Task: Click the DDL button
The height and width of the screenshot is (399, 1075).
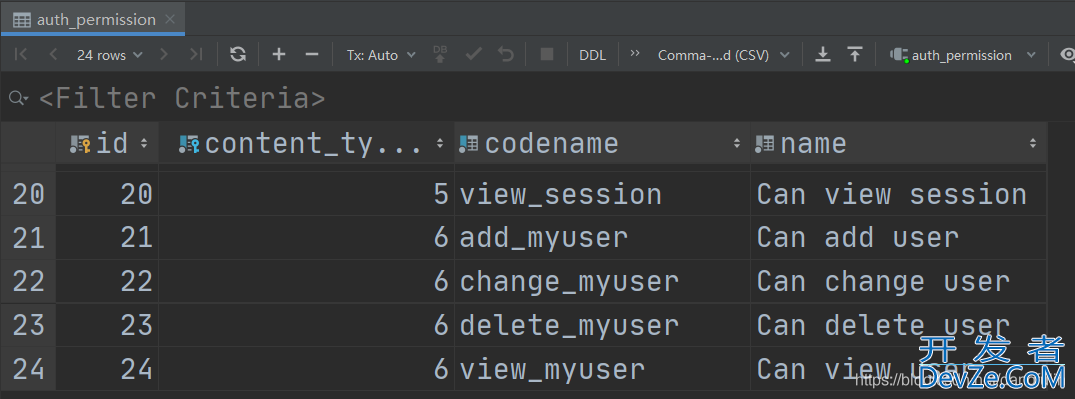Action: pyautogui.click(x=592, y=55)
